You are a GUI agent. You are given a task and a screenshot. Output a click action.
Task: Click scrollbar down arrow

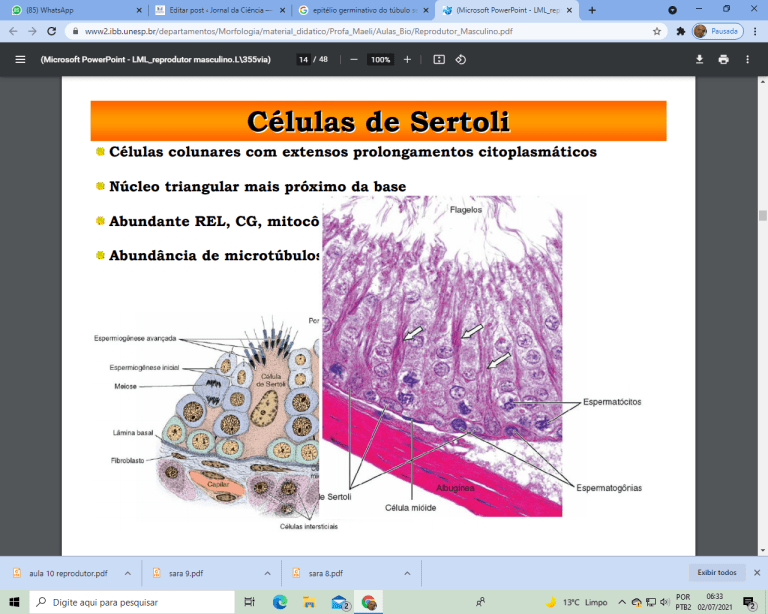click(x=763, y=551)
